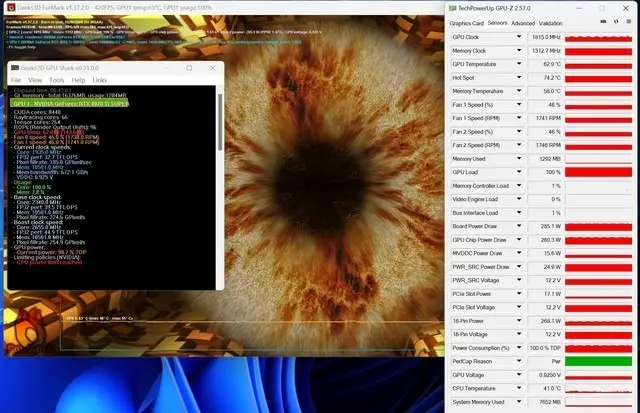Expand the Memory Temperature sensor dropdown
The height and width of the screenshot is (413, 640).
point(519,91)
